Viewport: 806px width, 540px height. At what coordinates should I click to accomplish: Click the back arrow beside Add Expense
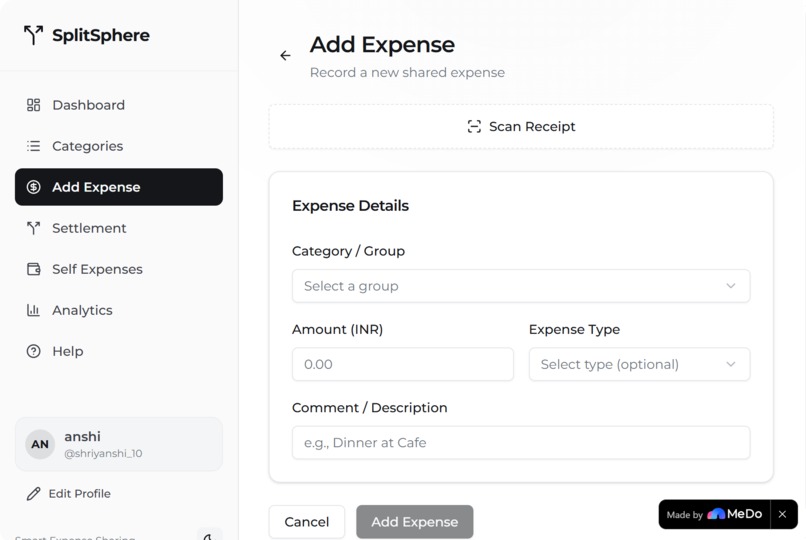(285, 55)
